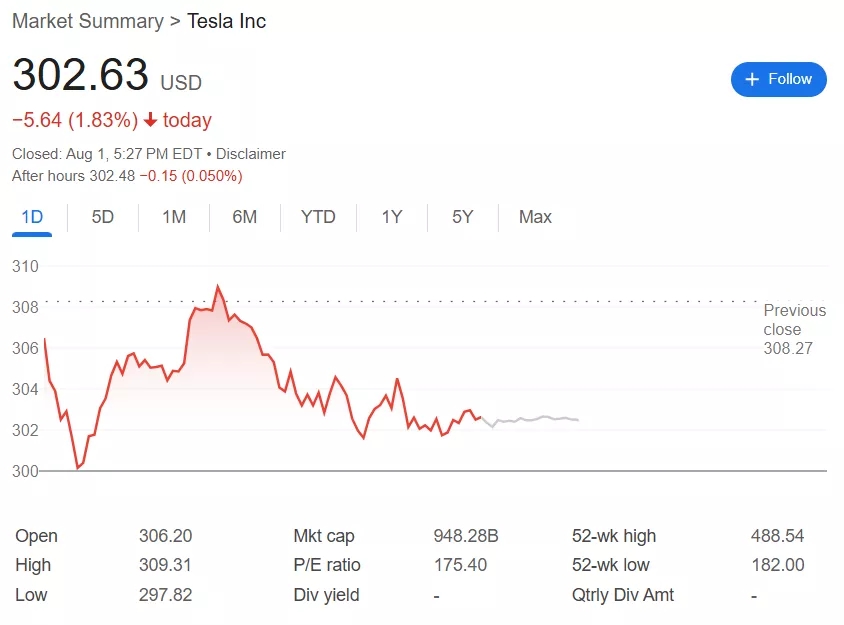844x625 pixels.
Task: Click the 52-wk high label
Action: [x=614, y=536]
